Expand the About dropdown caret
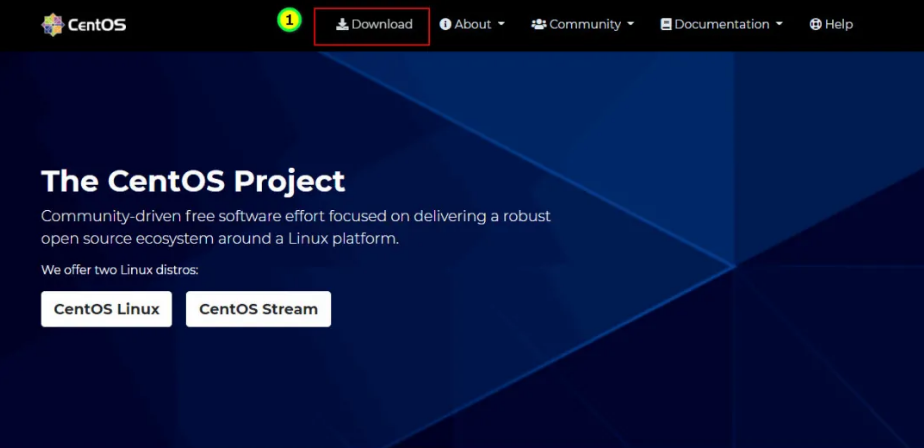The height and width of the screenshot is (448, 924). coord(501,25)
